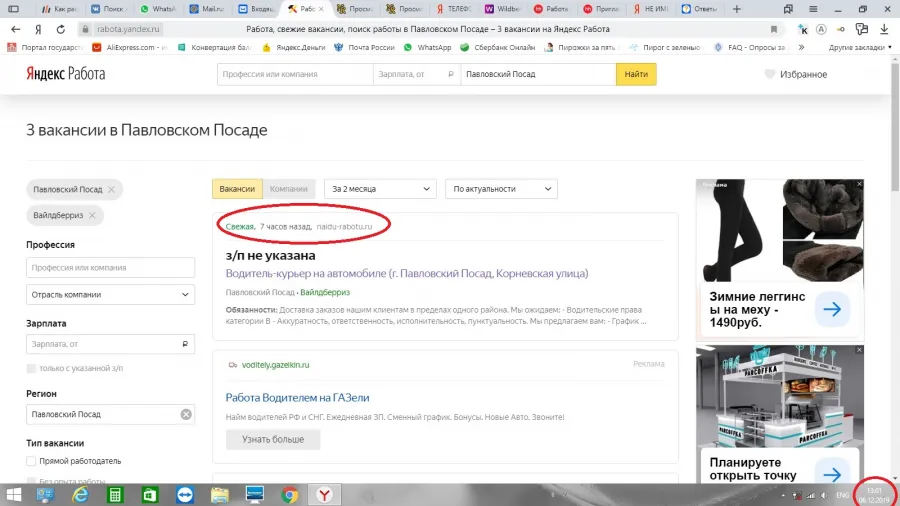The height and width of the screenshot is (506, 900).
Task: Open the Windows Store in the taskbar
Action: pyautogui.click(x=150, y=495)
